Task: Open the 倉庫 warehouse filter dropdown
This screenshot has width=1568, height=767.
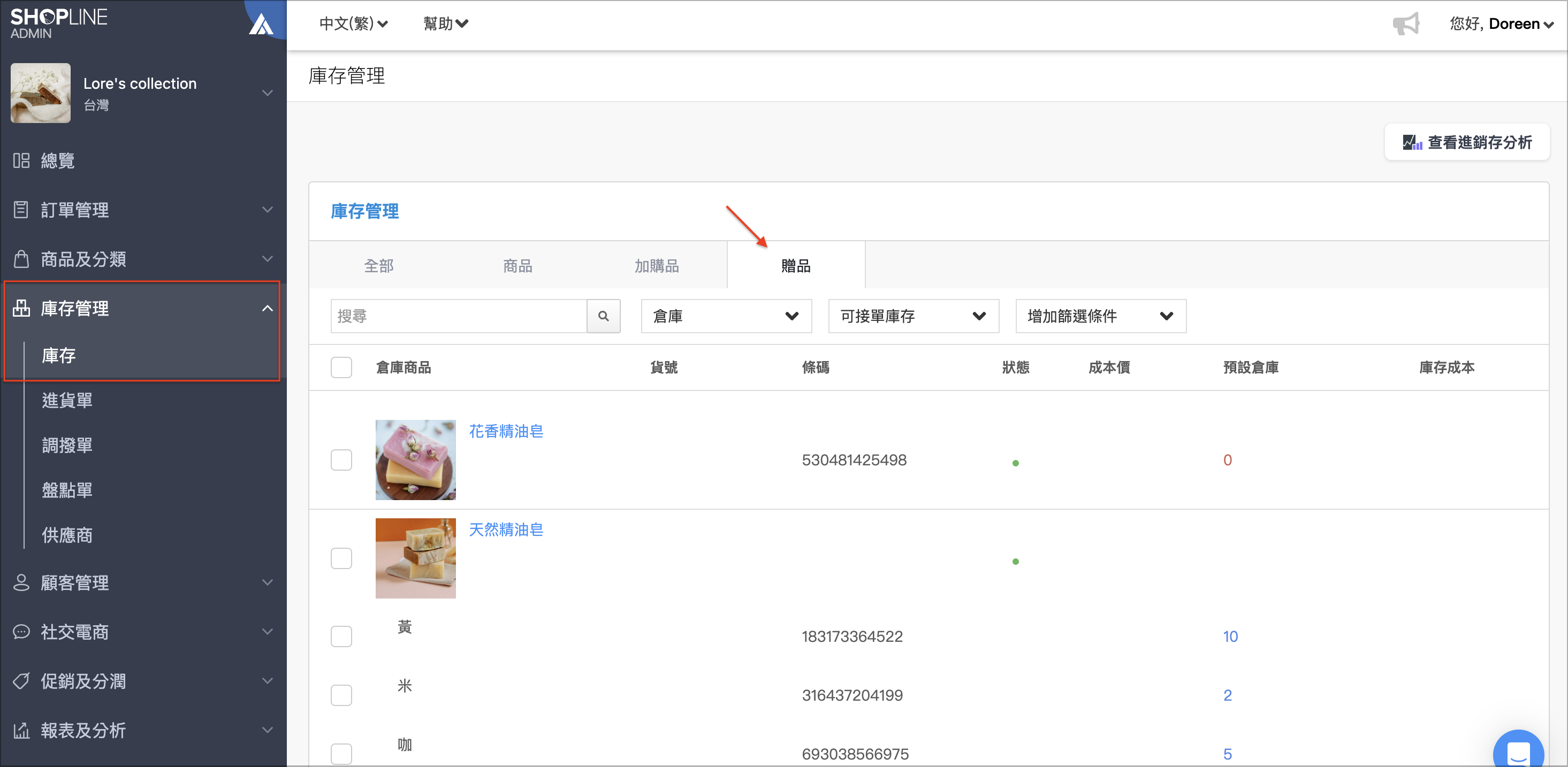Action: [x=726, y=316]
